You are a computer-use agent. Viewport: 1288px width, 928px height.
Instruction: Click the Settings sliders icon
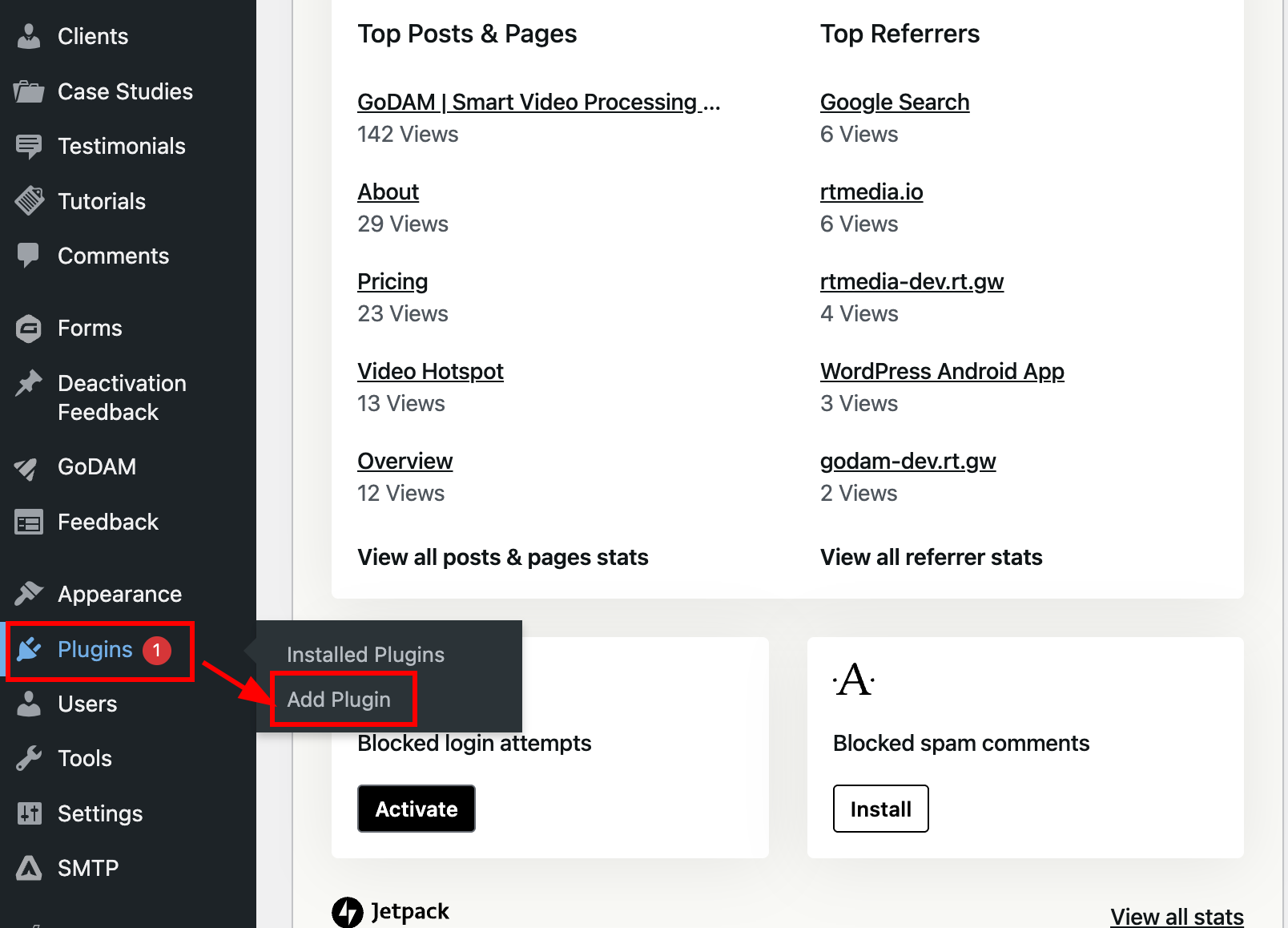click(x=29, y=813)
